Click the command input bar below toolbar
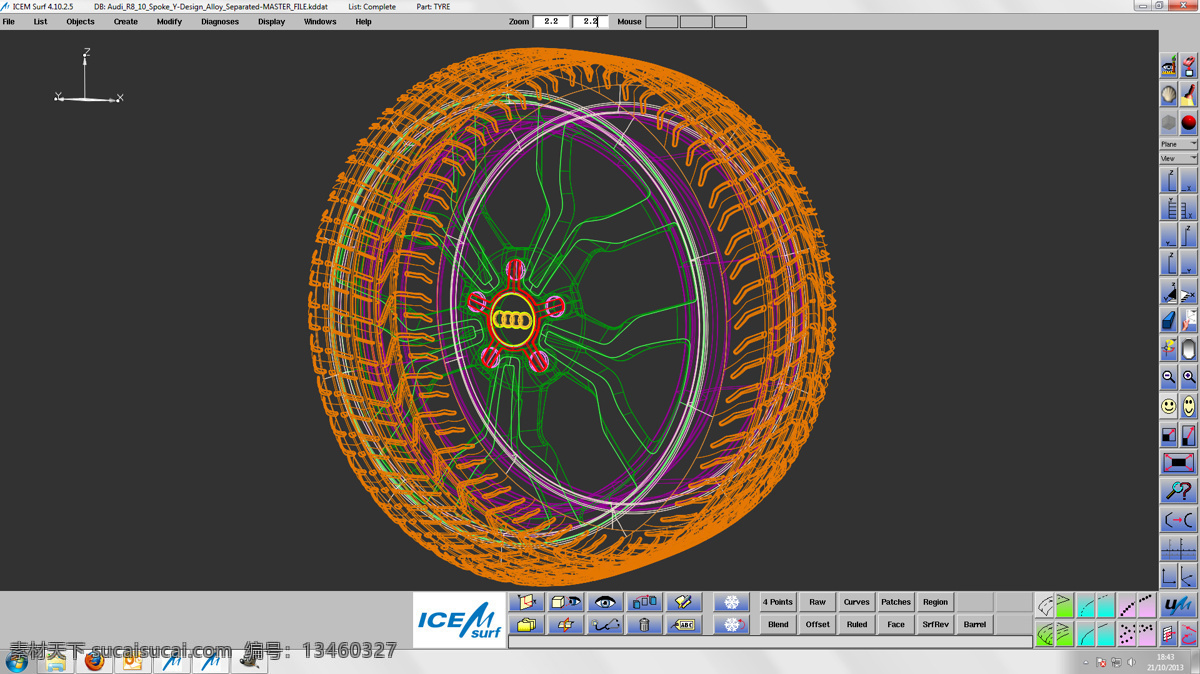The image size is (1200, 674). 770,642
